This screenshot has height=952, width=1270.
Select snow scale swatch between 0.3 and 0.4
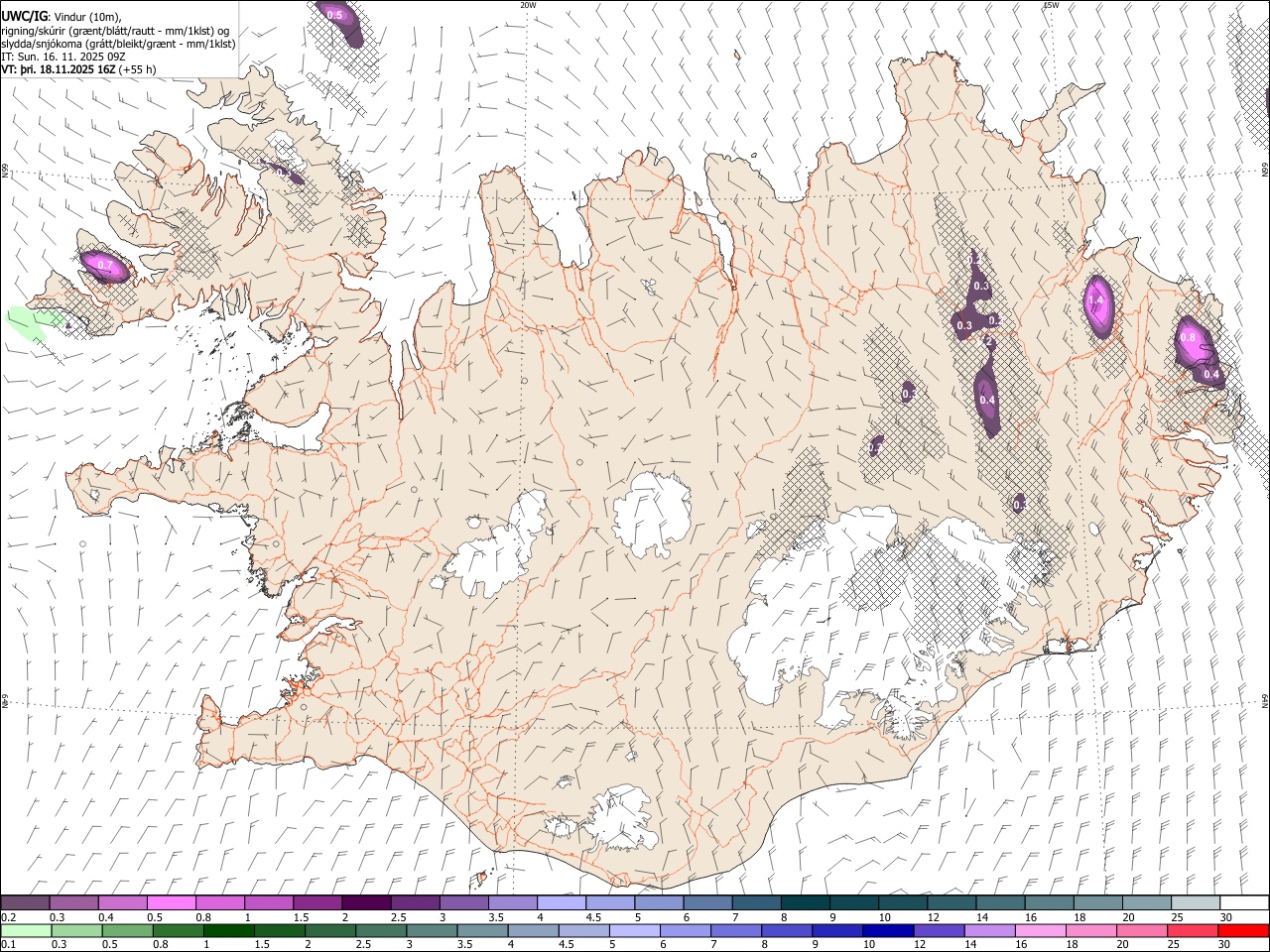coord(73,902)
